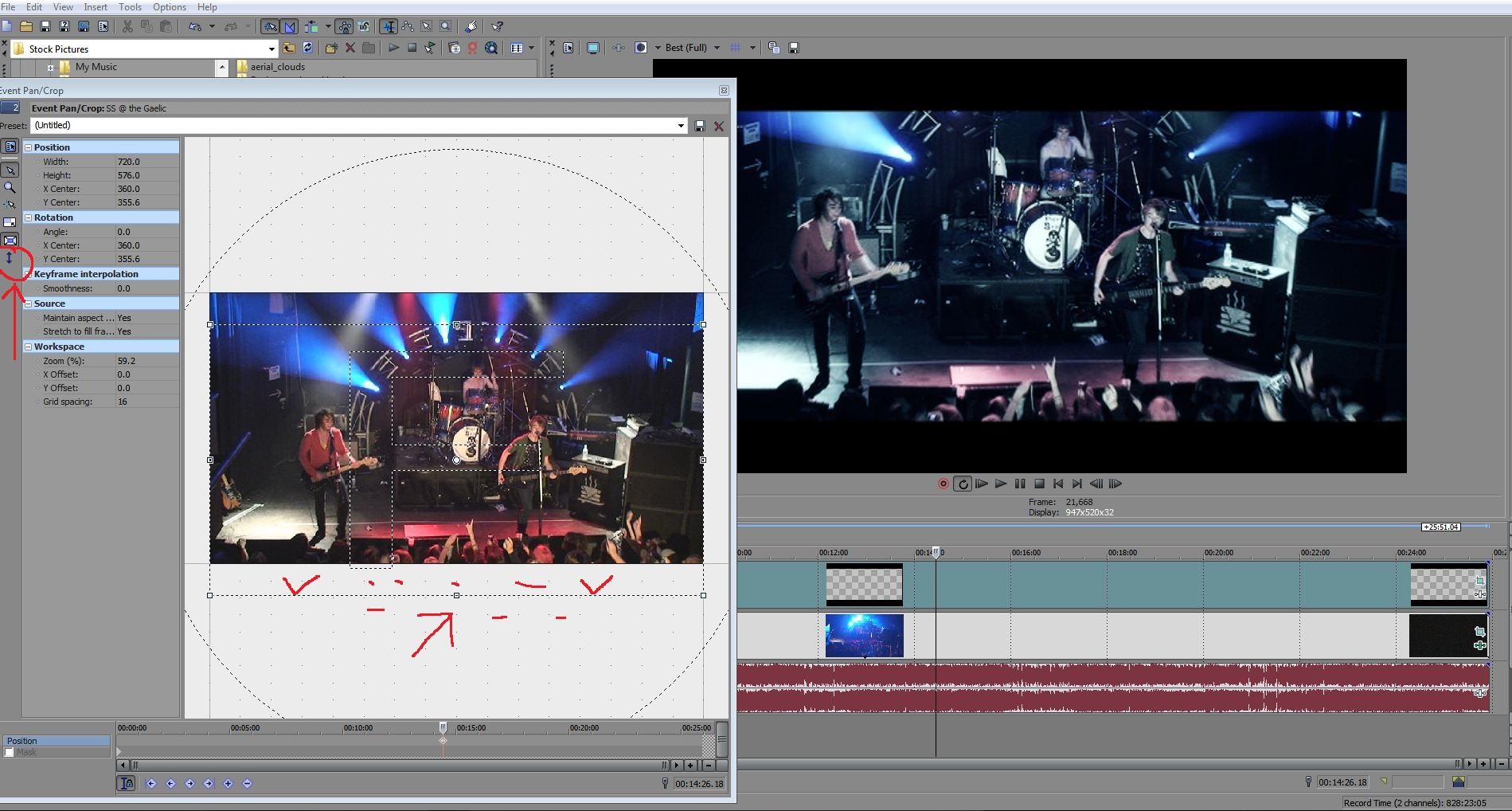The image size is (1512, 811).
Task: Click the Save project icon
Action: pyautogui.click(x=45, y=26)
